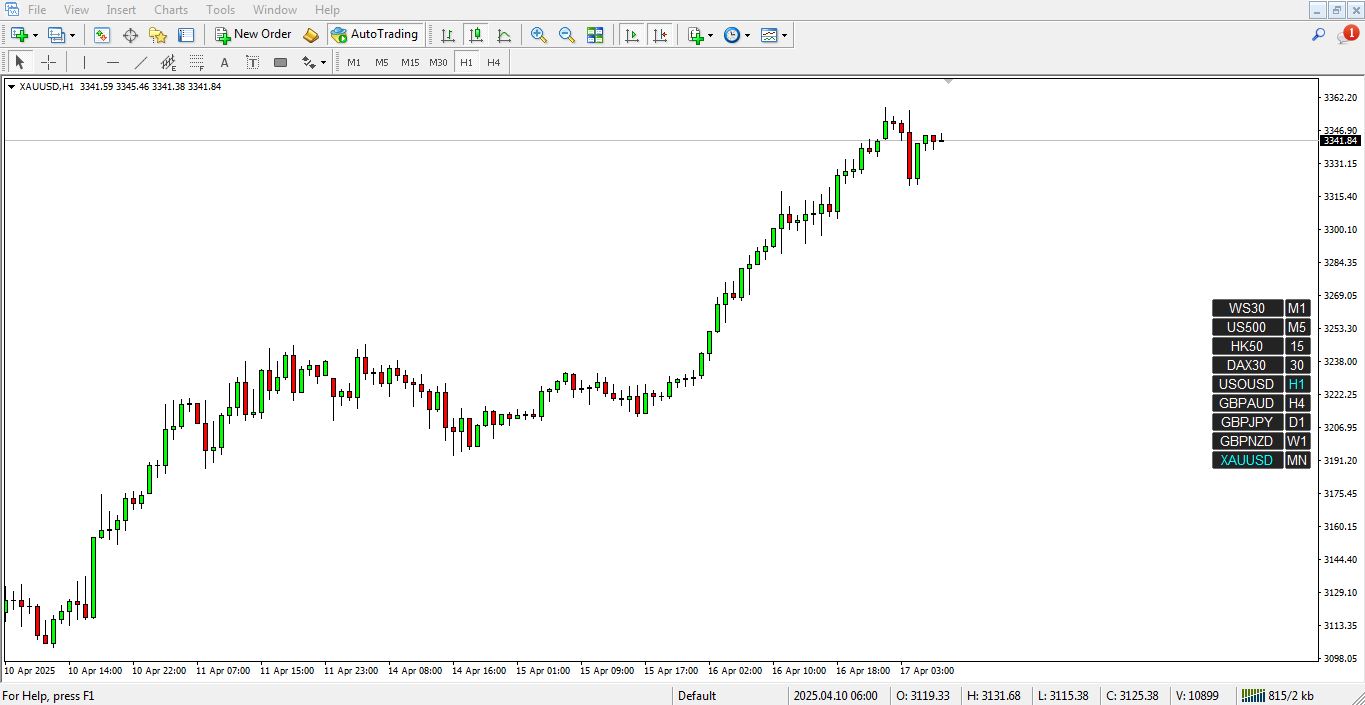Select the XAUUSD symbol button

click(1247, 460)
